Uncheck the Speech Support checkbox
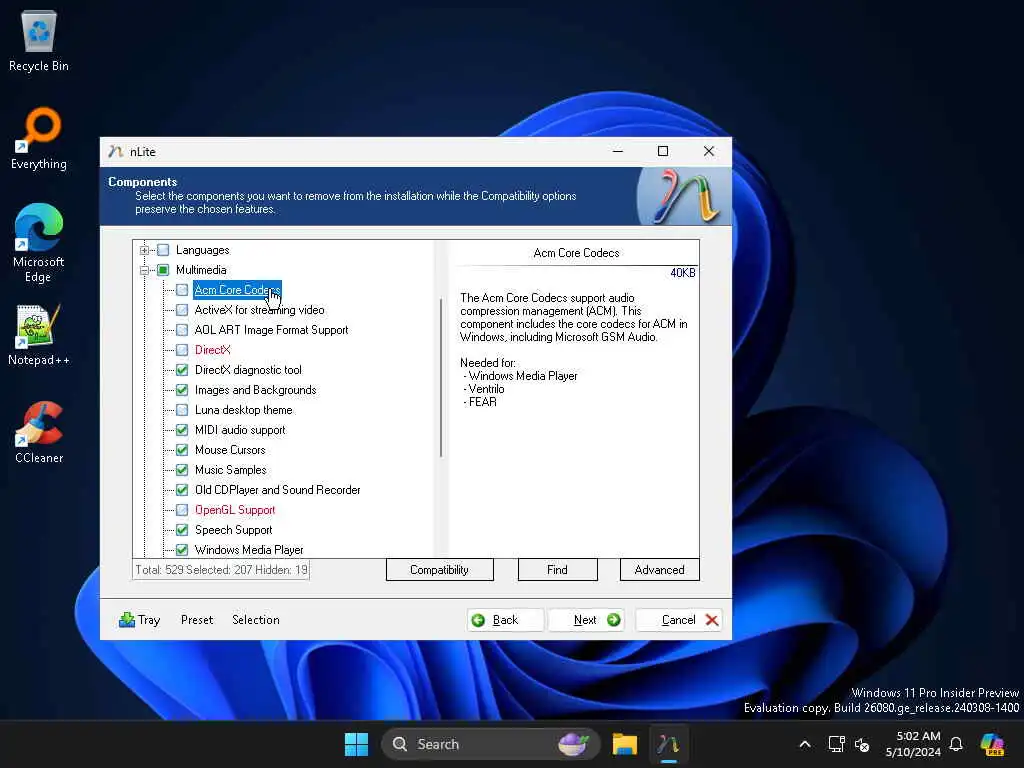Viewport: 1024px width, 768px height. coord(182,530)
